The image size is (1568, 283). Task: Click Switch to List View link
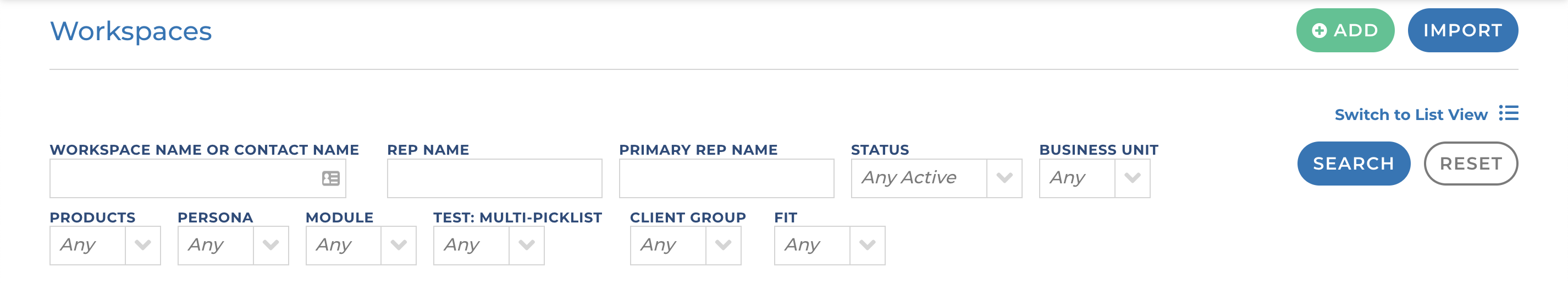click(x=1410, y=115)
